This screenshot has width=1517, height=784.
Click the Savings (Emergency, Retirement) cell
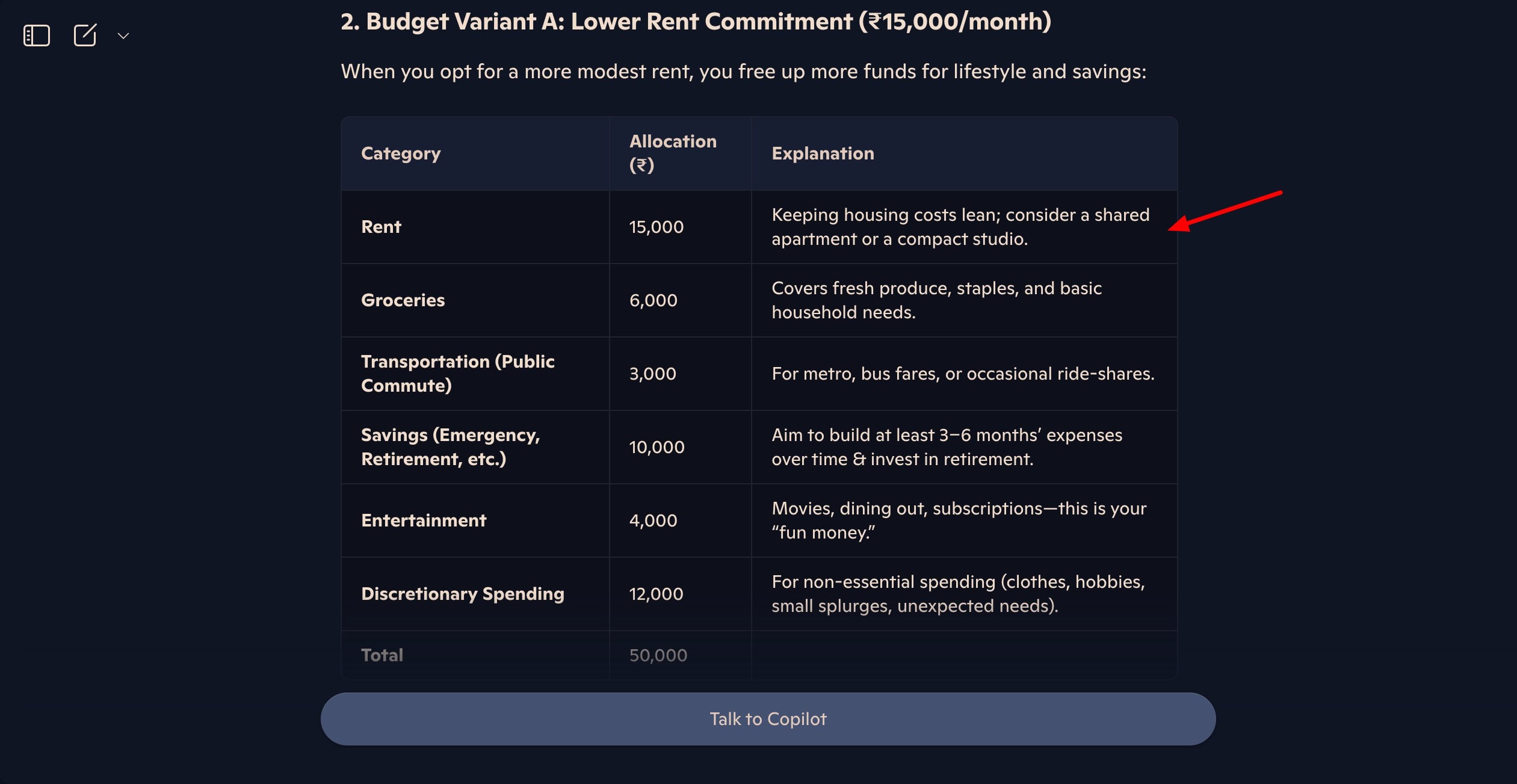(x=450, y=446)
